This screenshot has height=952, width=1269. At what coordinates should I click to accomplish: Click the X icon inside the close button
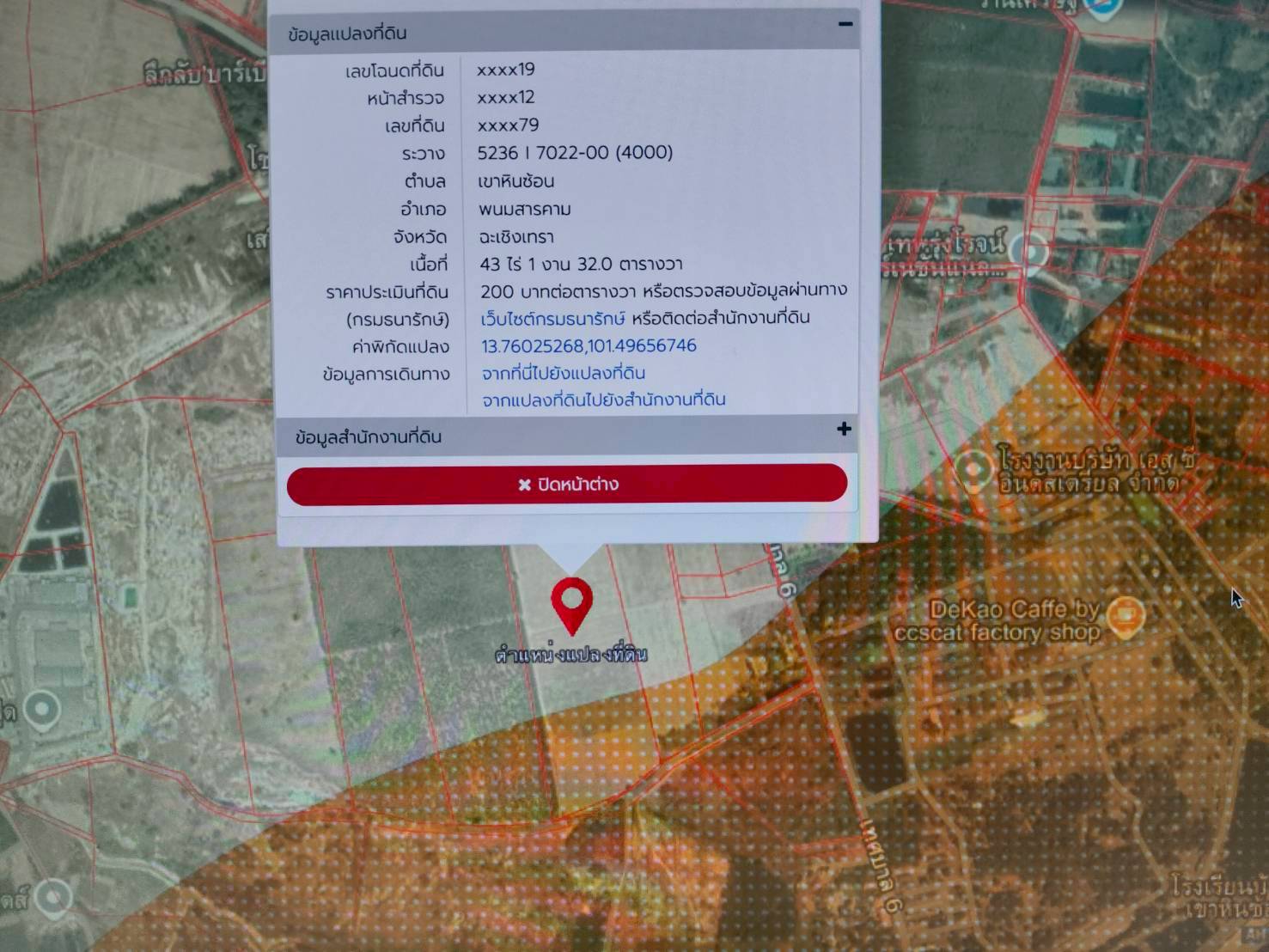click(x=524, y=485)
